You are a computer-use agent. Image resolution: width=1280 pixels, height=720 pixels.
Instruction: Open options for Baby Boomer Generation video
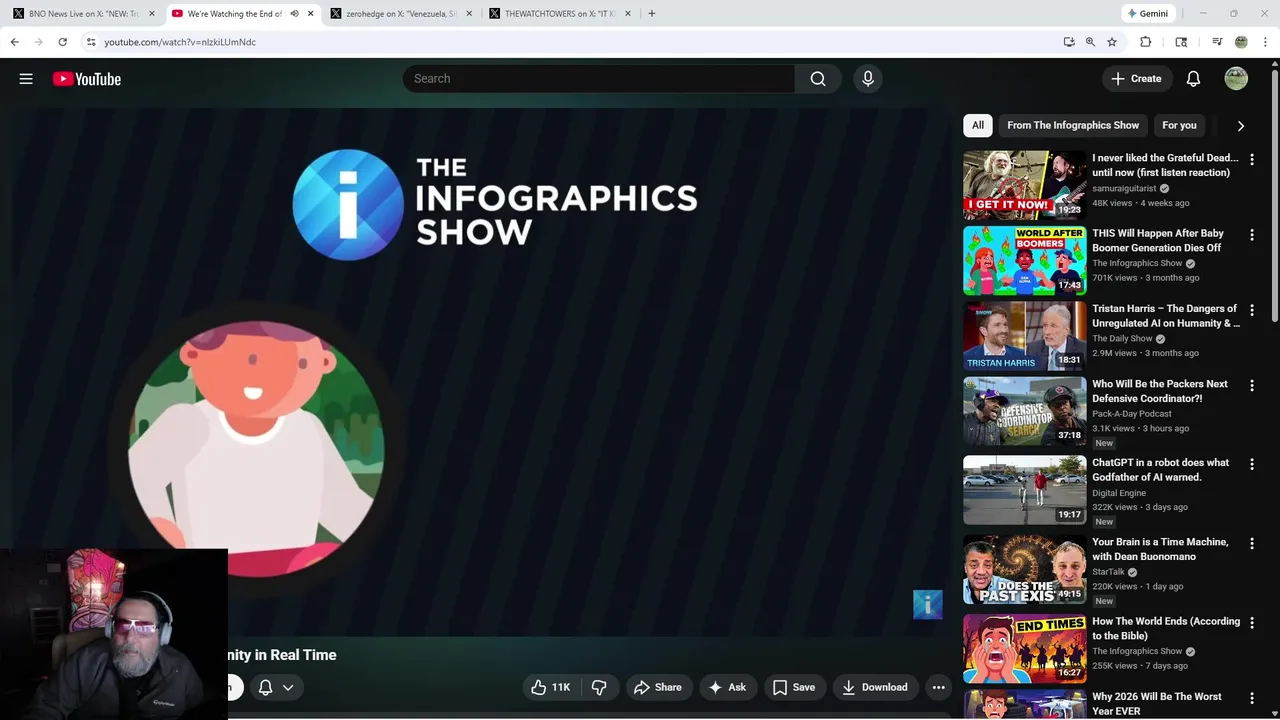click(1252, 234)
